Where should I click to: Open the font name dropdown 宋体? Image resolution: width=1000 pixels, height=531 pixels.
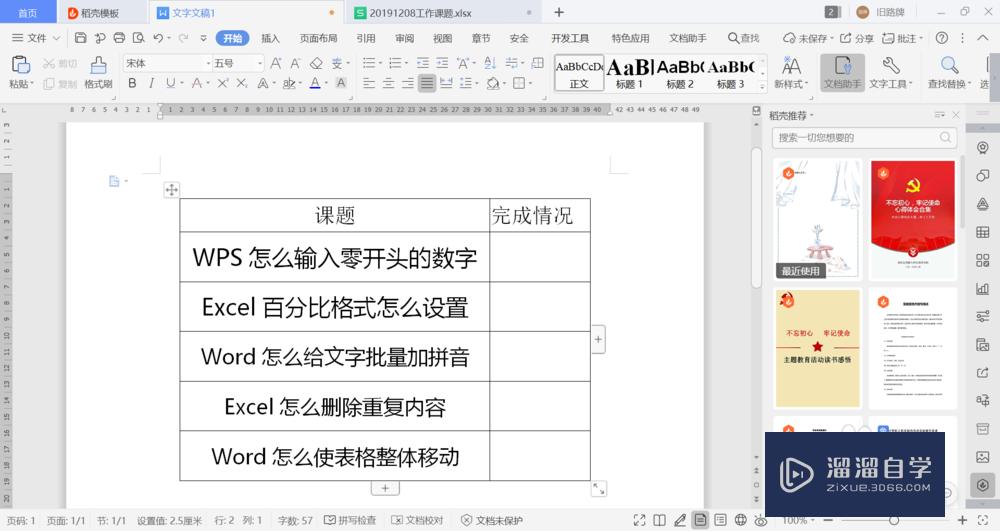208,63
